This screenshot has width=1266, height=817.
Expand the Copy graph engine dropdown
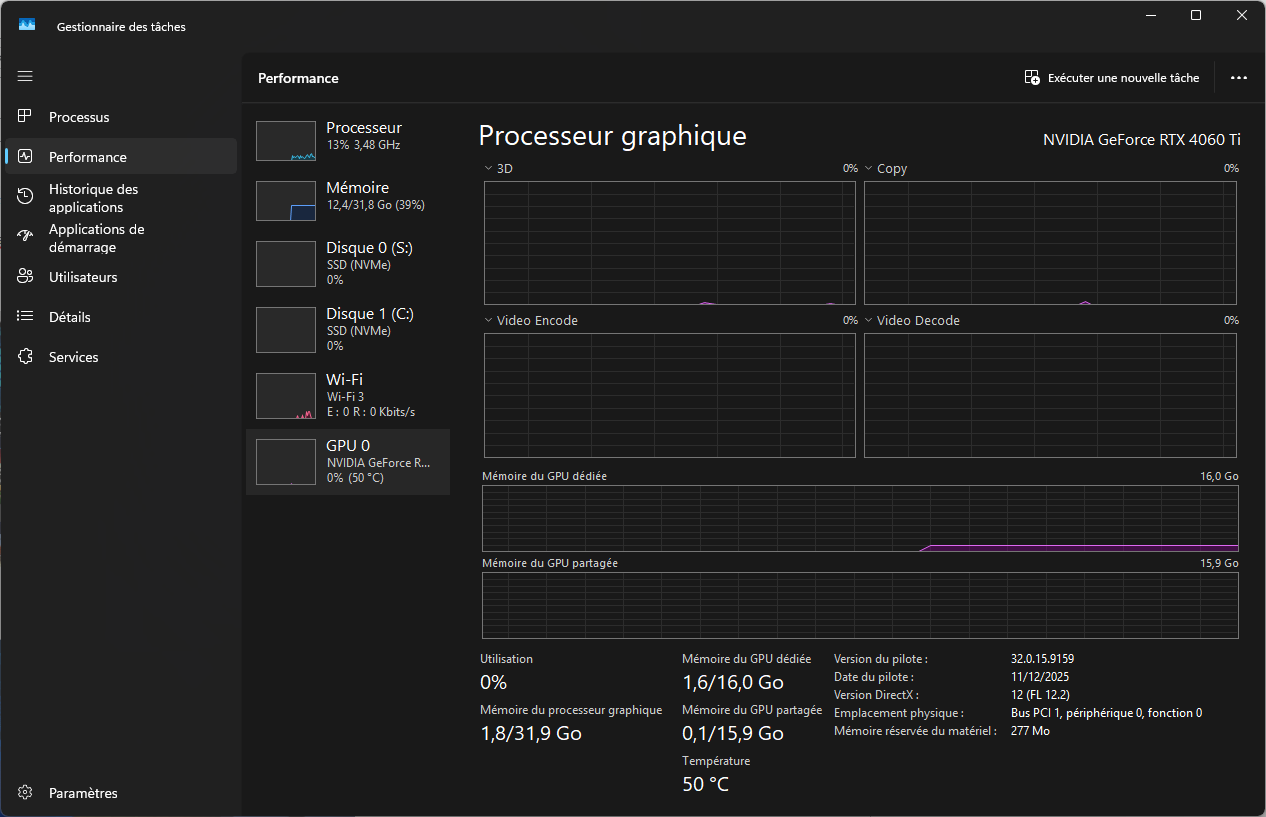point(869,169)
